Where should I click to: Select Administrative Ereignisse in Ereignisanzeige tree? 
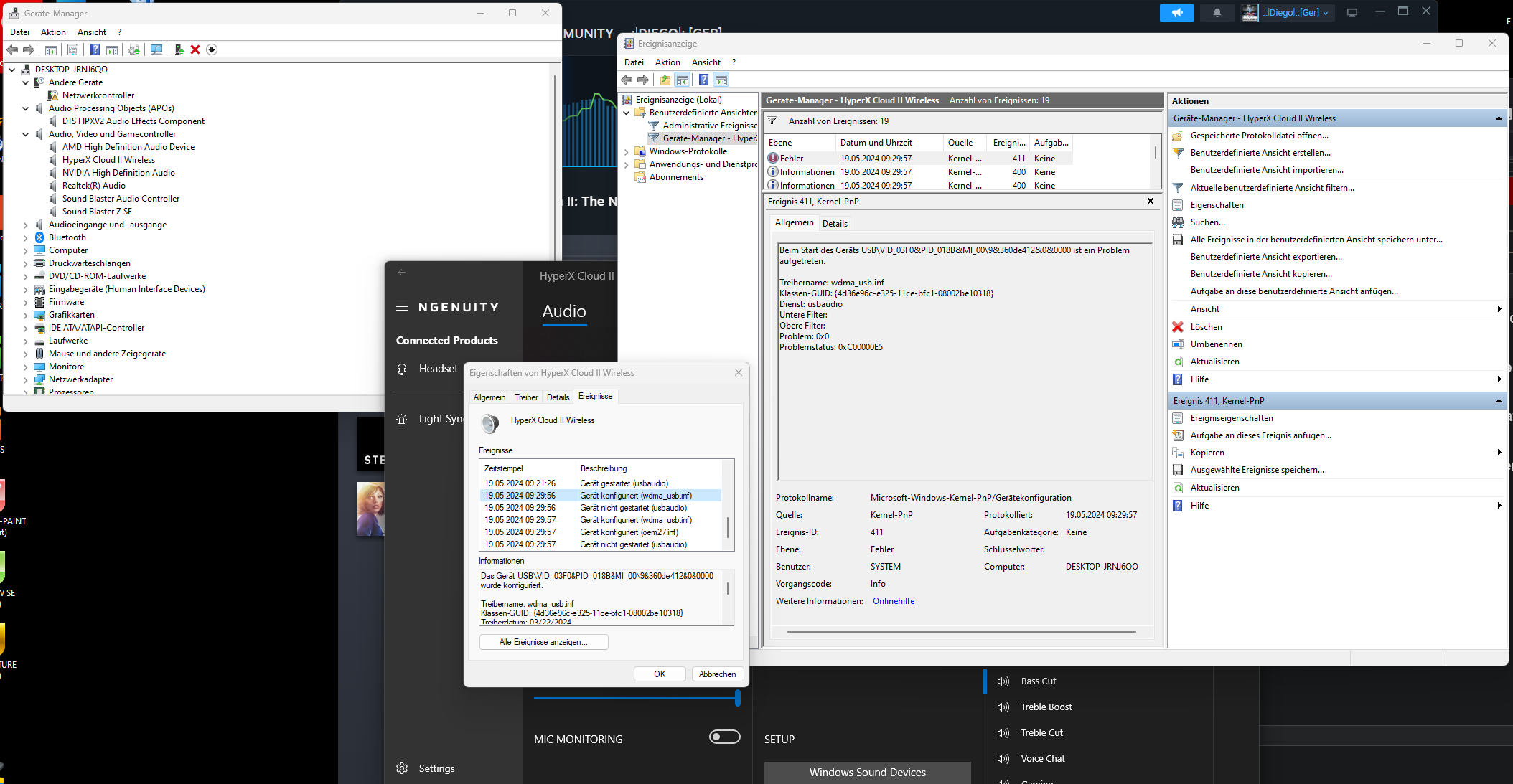710,126
